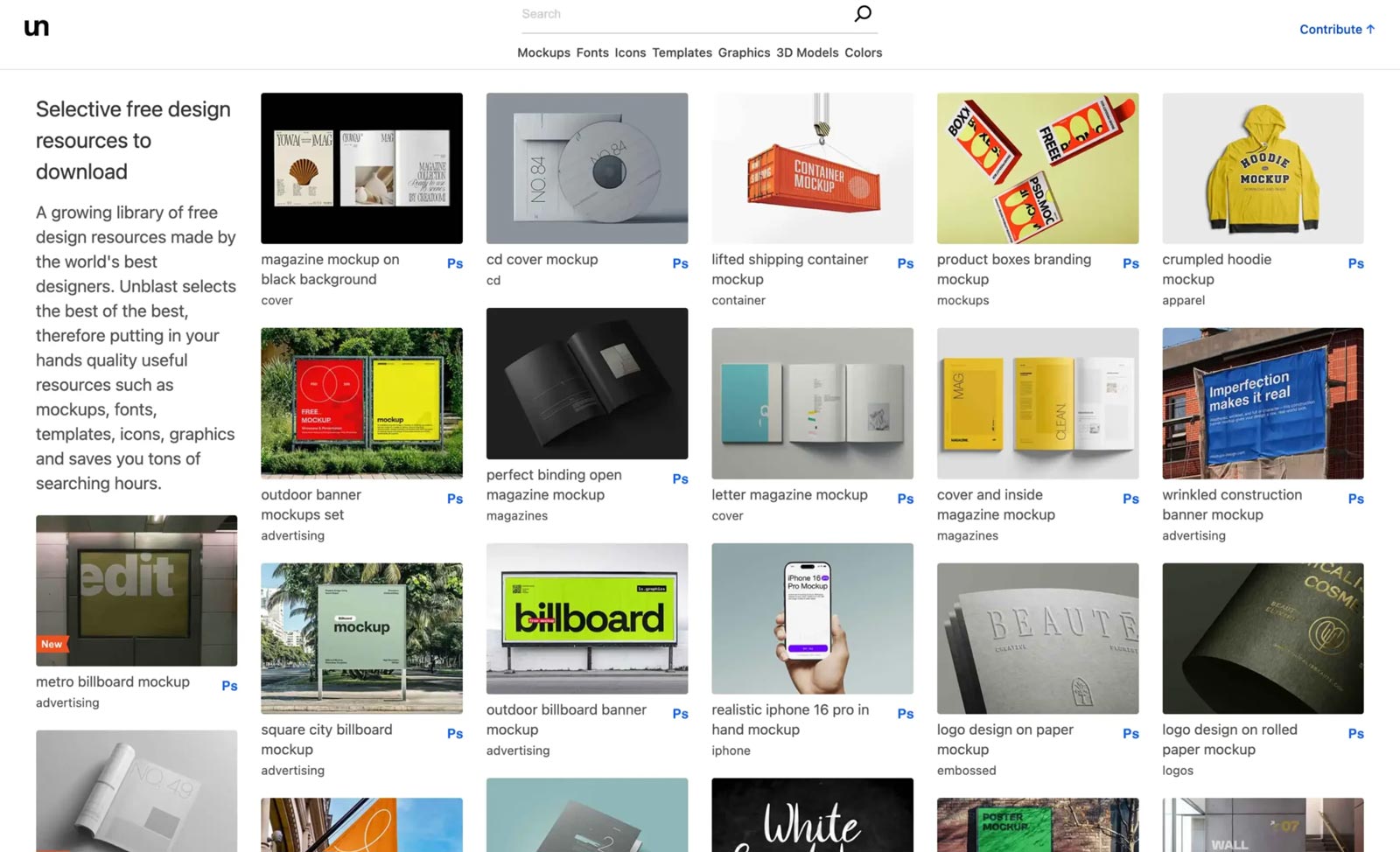Click the 'letter magazine mockup' title link
Image resolution: width=1400 pixels, height=852 pixels.
tap(790, 495)
